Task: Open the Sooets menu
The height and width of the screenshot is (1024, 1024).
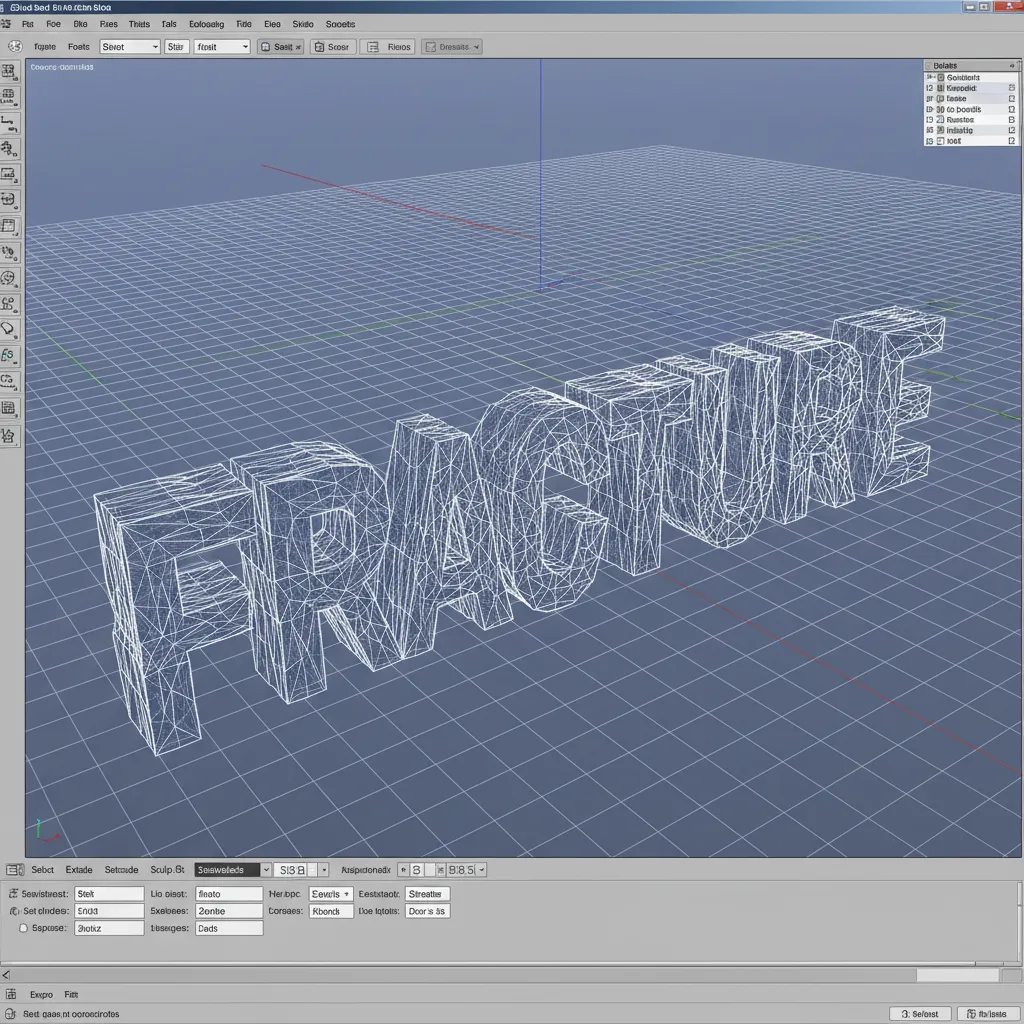Action: 340,24
